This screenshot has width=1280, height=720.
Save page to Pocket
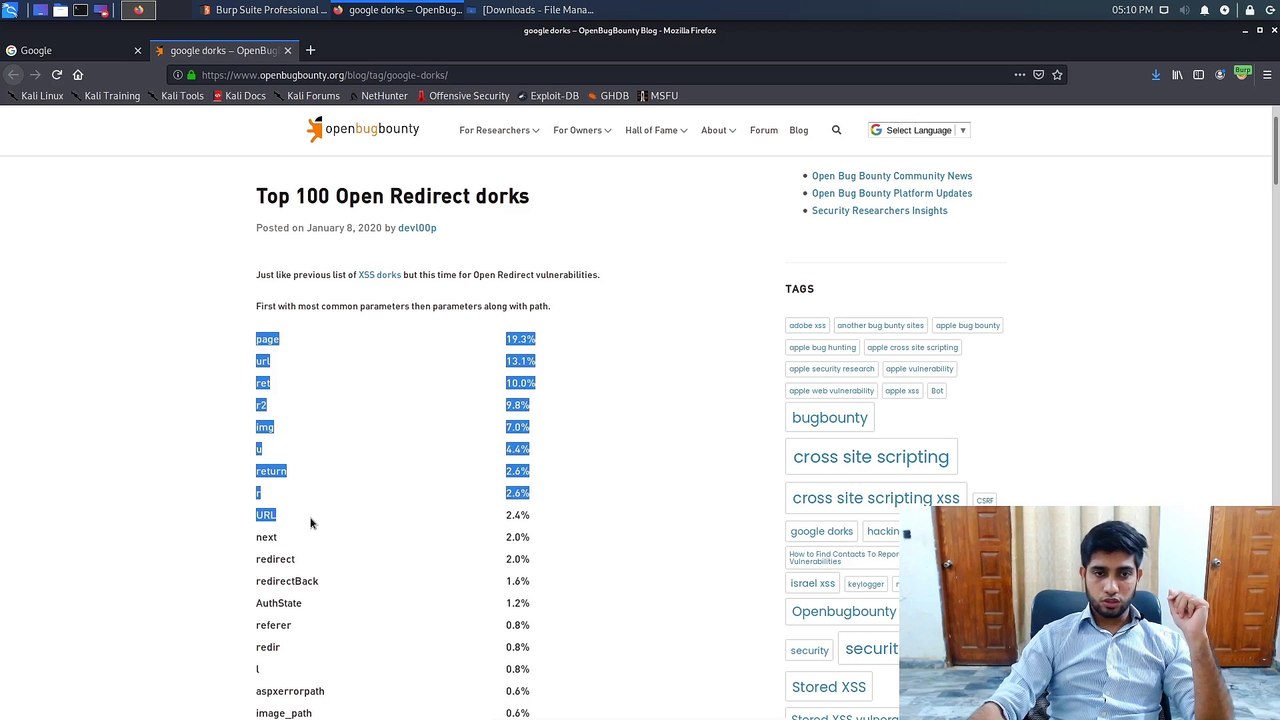(x=1038, y=75)
